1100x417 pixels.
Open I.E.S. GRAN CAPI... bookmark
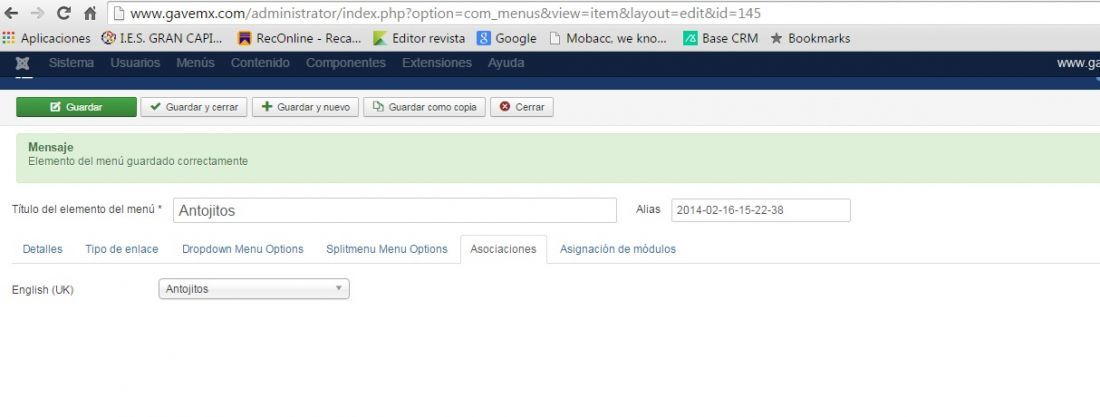click(162, 39)
